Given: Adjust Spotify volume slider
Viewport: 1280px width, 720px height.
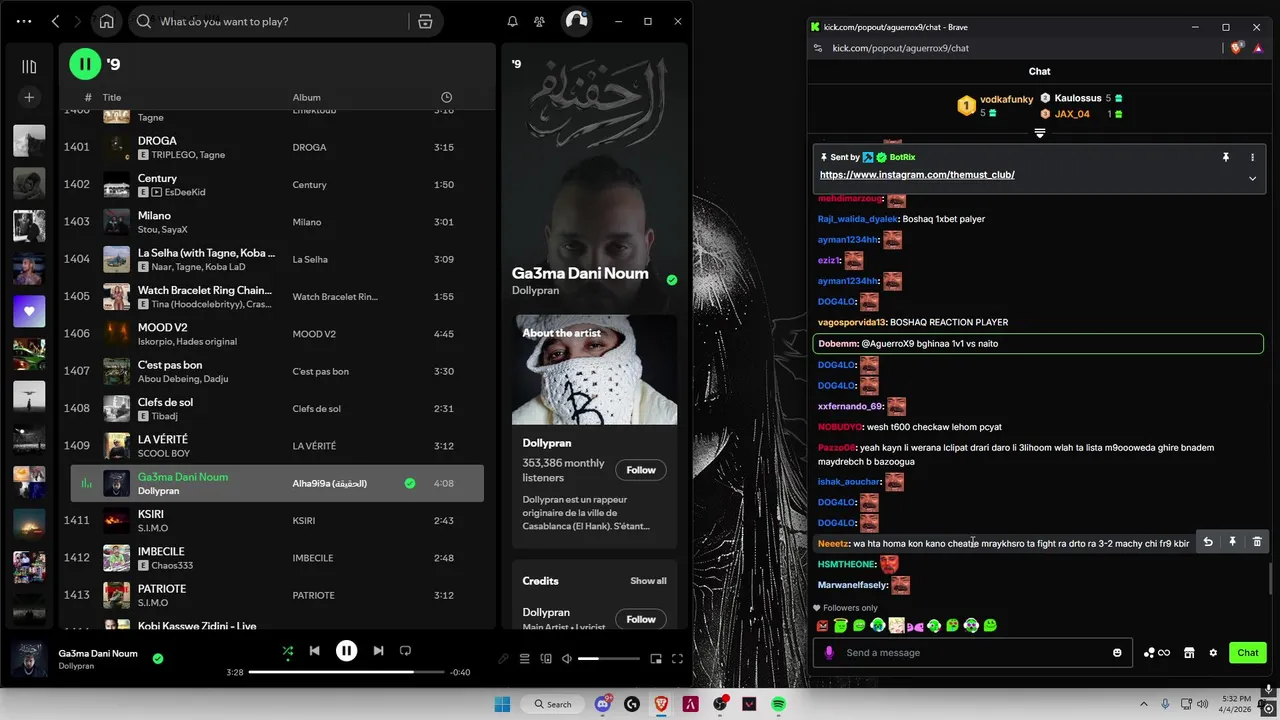Looking at the screenshot, I should pyautogui.click(x=608, y=659).
